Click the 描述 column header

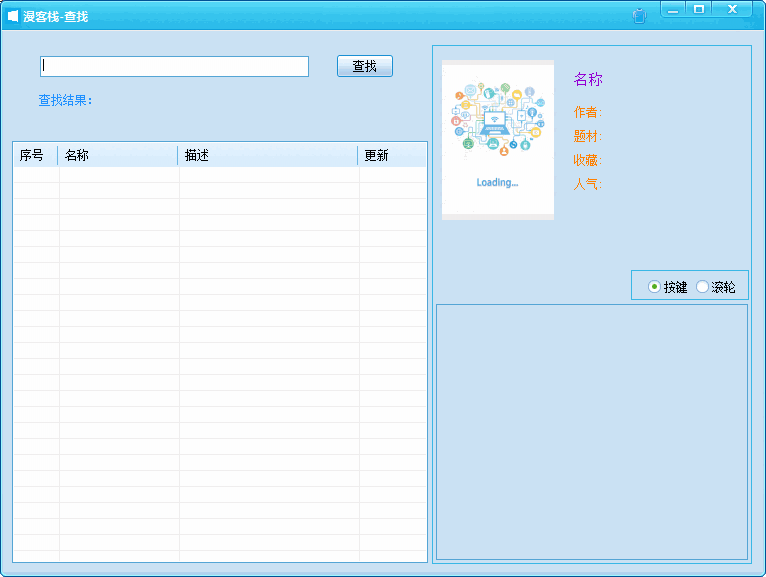click(x=267, y=155)
